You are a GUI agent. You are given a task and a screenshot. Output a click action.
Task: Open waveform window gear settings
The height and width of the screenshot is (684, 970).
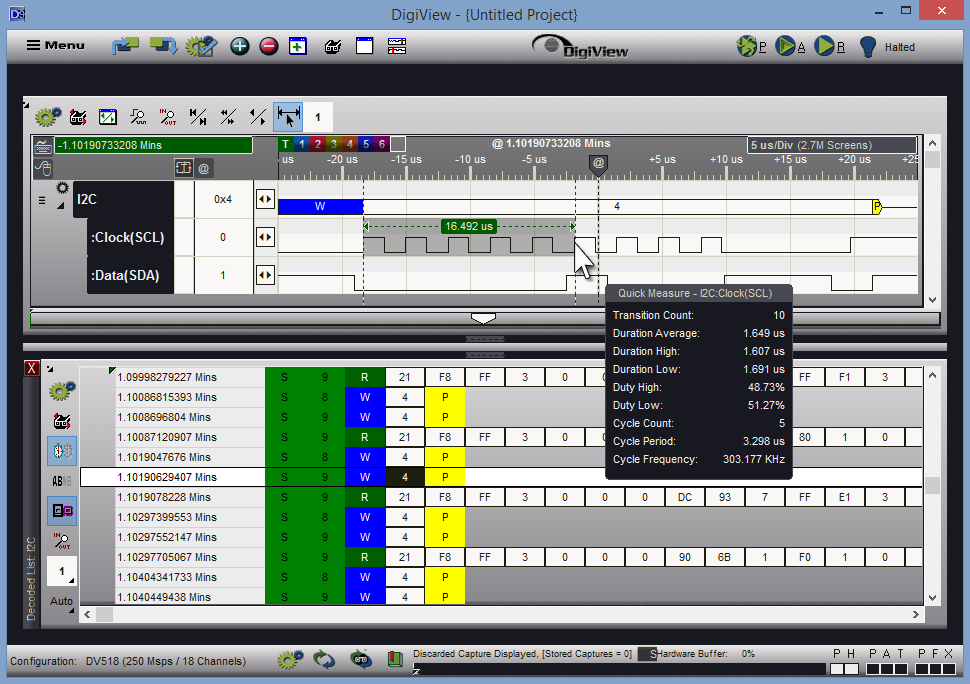click(x=46, y=117)
